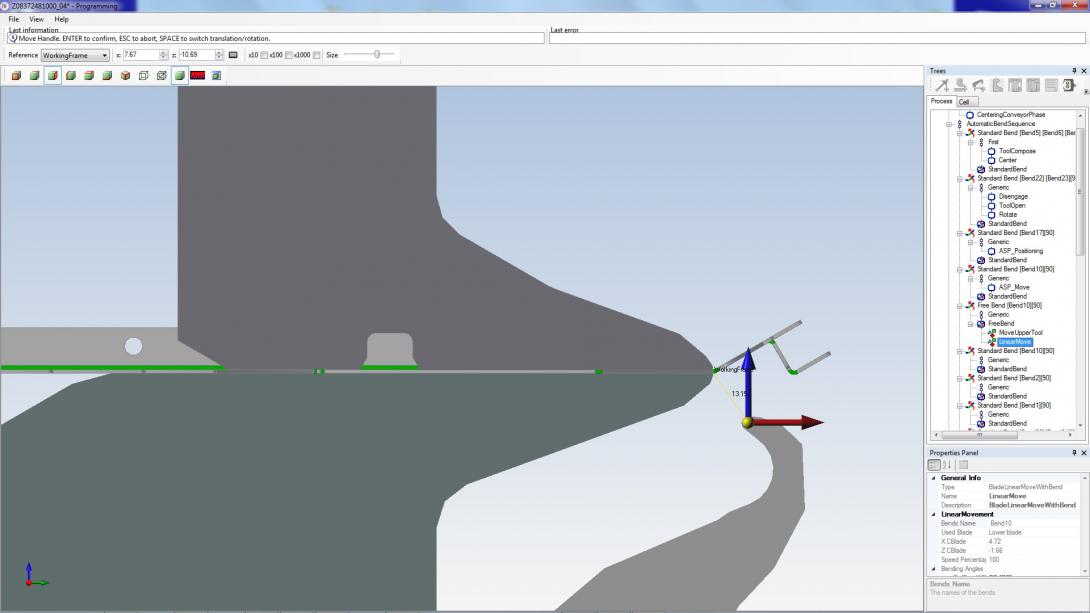Open the View menu
The image size is (1090, 613).
(x=36, y=19)
